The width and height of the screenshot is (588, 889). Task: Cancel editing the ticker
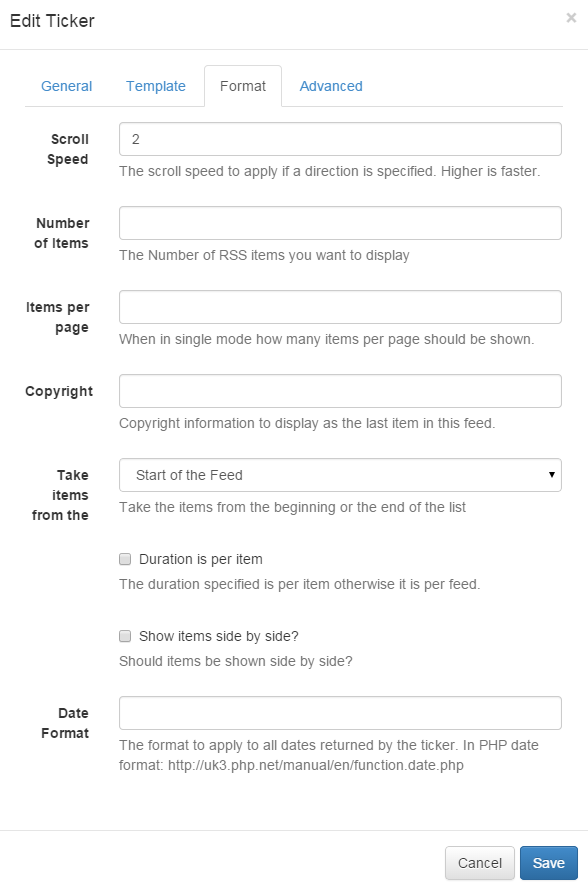479,862
